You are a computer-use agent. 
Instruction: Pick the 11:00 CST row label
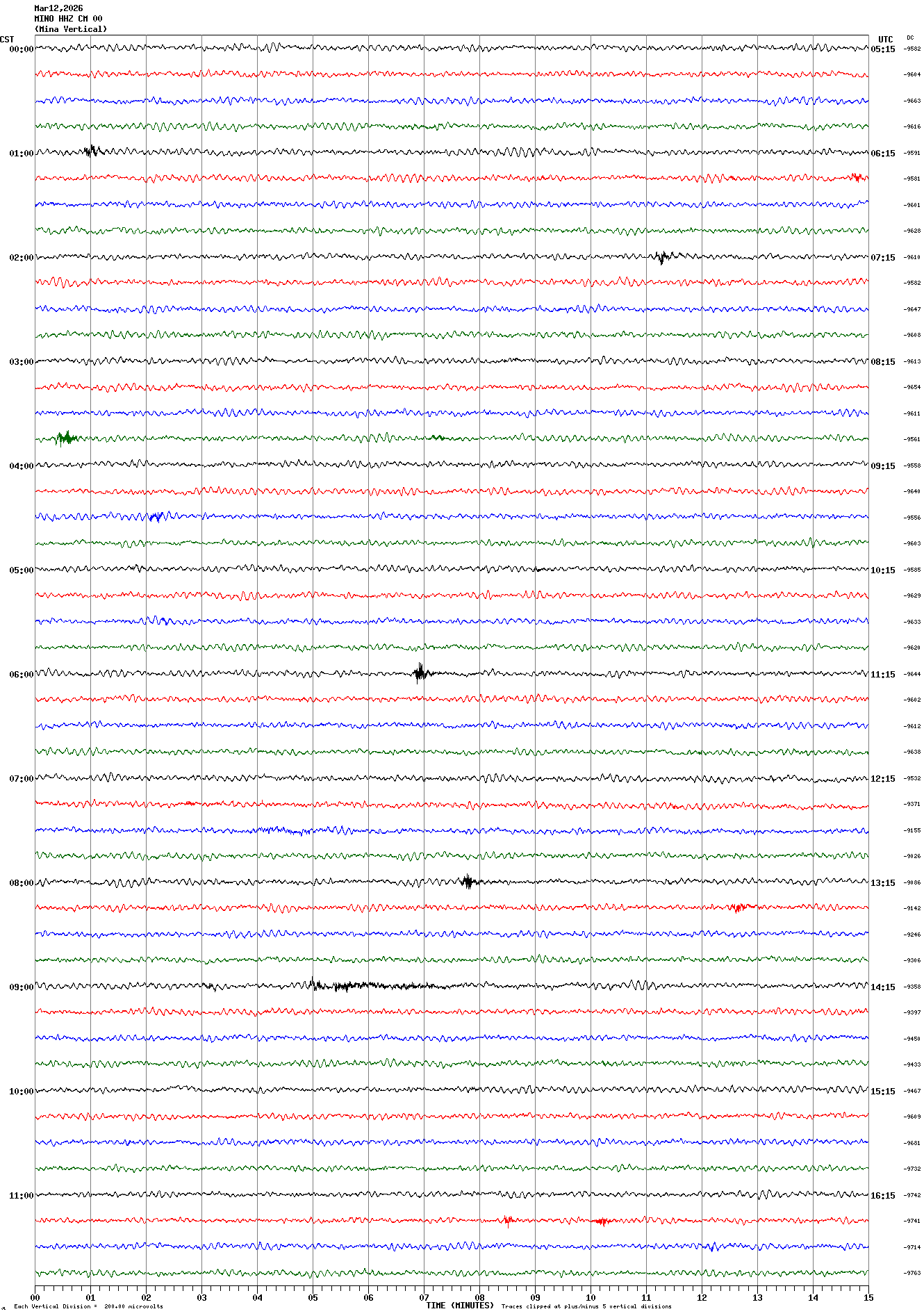pyautogui.click(x=21, y=1196)
